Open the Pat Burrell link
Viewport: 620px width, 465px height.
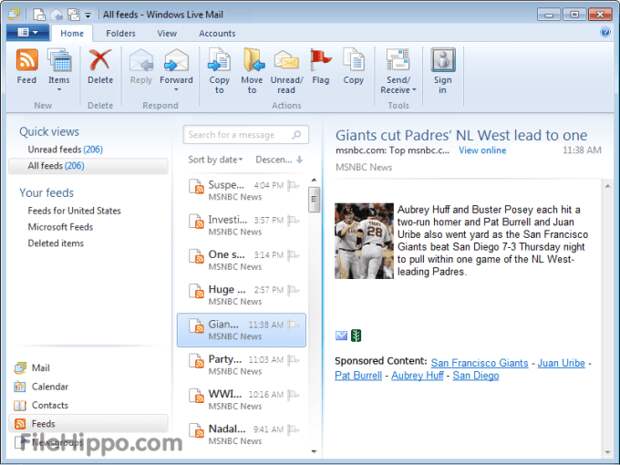click(x=358, y=376)
